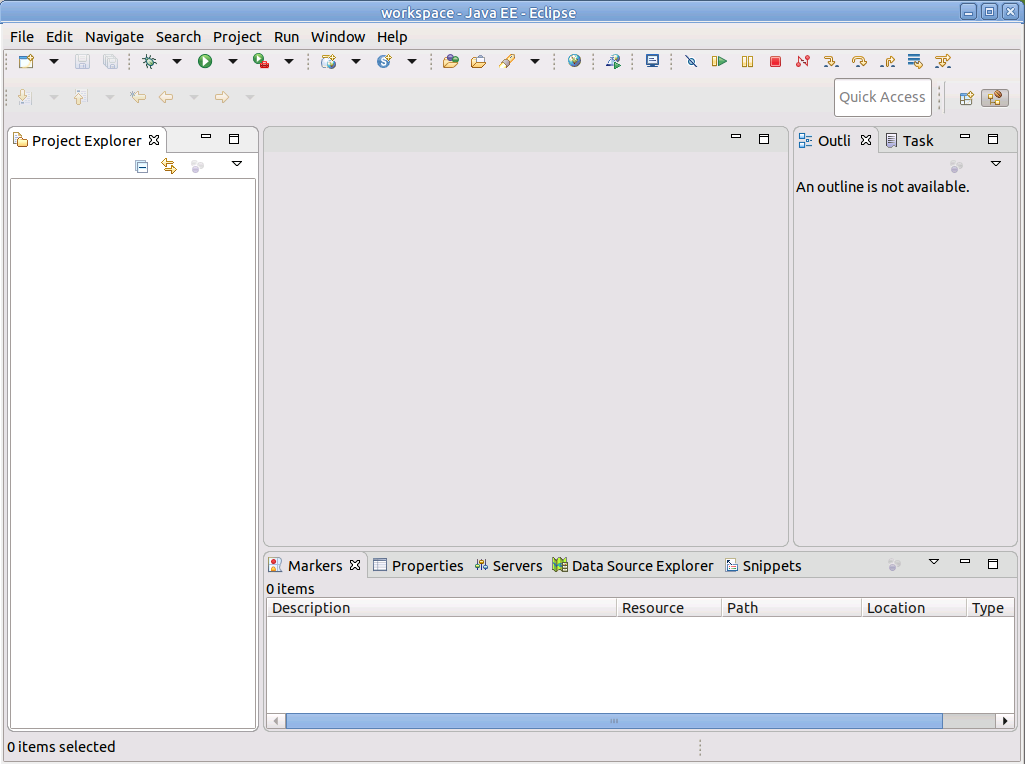Click the New wizard icon in the toolbar
The width and height of the screenshot is (1025, 764).
point(26,61)
